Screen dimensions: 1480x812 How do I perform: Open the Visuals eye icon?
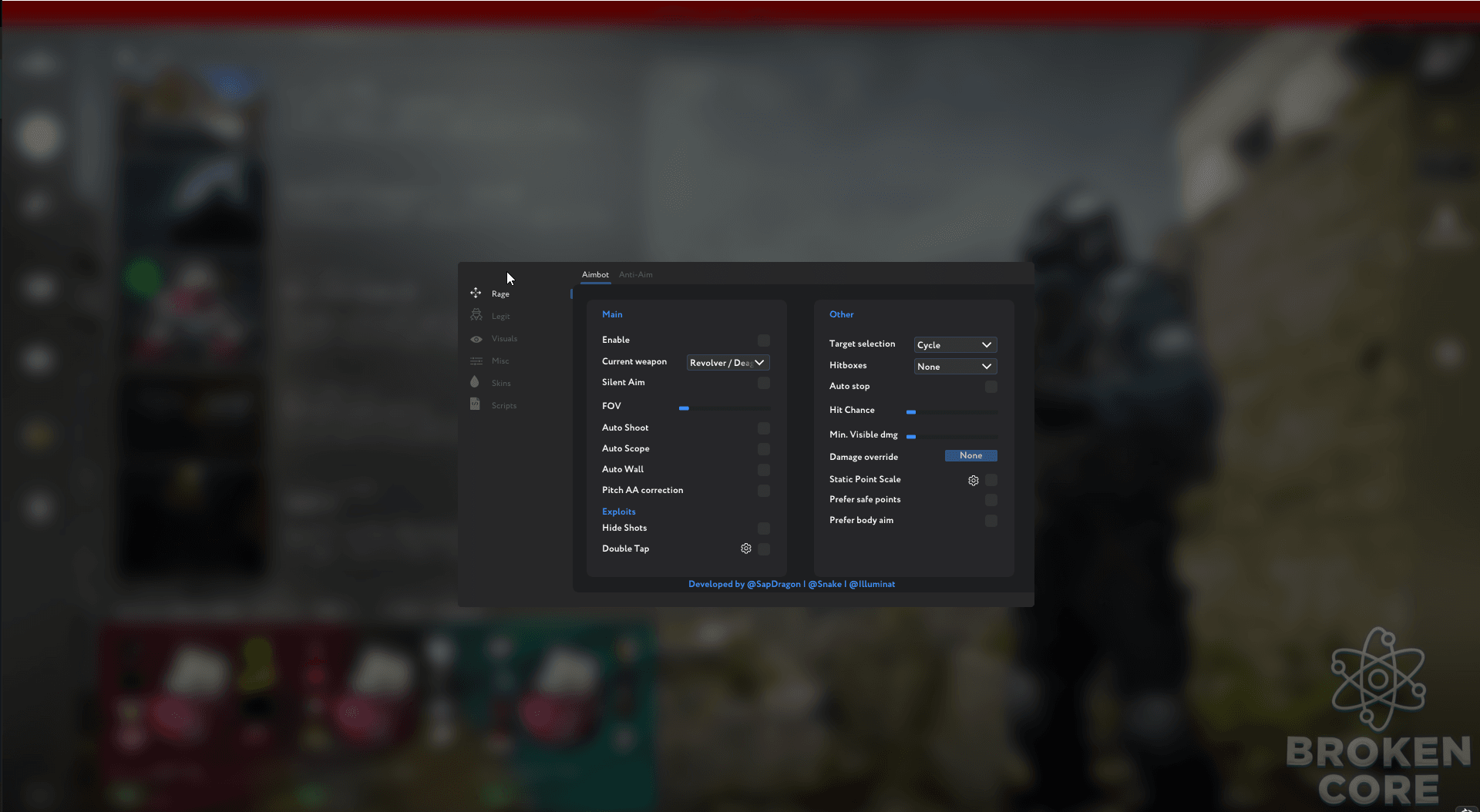point(476,339)
